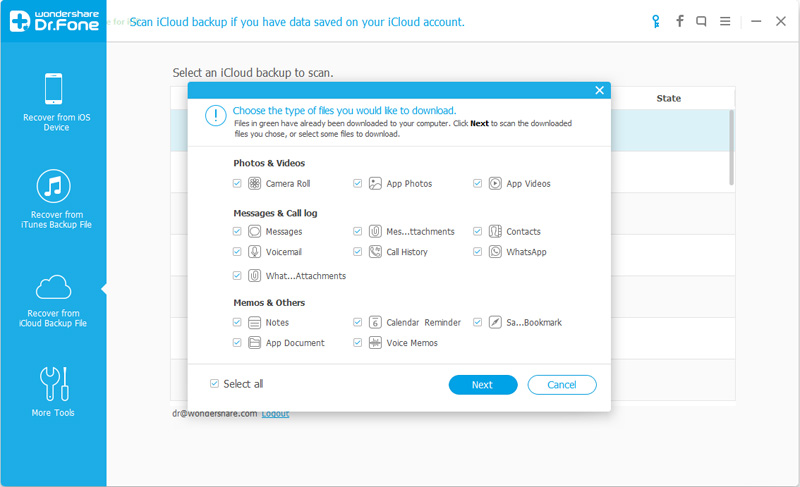Click the Message attachments paperclip icon
Viewport: 800px width, 487px height.
[x=375, y=232]
